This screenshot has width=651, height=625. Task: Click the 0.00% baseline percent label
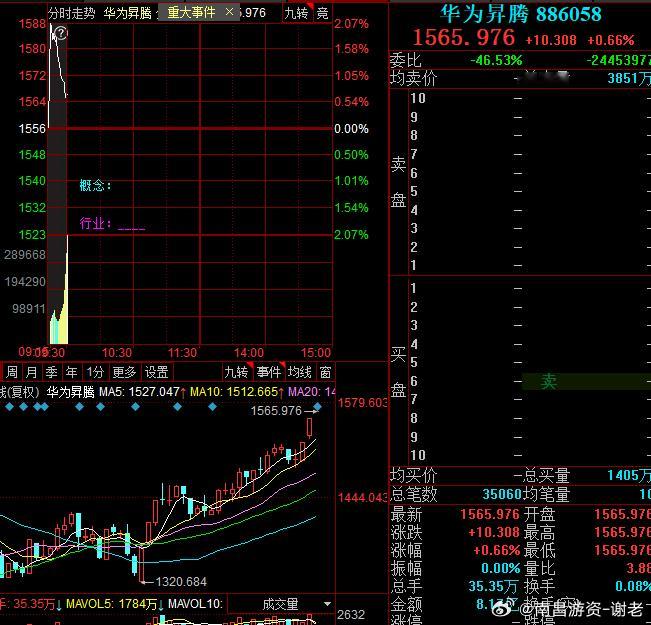(x=351, y=129)
